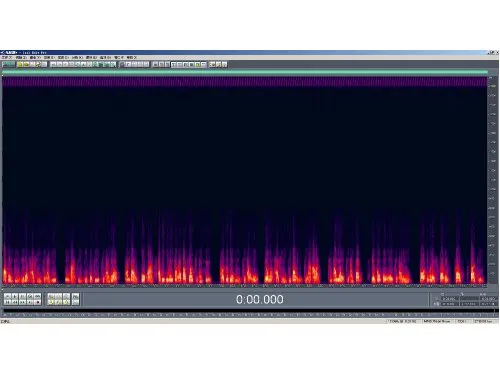Click the Fast Forward transport button
500x375 pixels.
coord(22,302)
